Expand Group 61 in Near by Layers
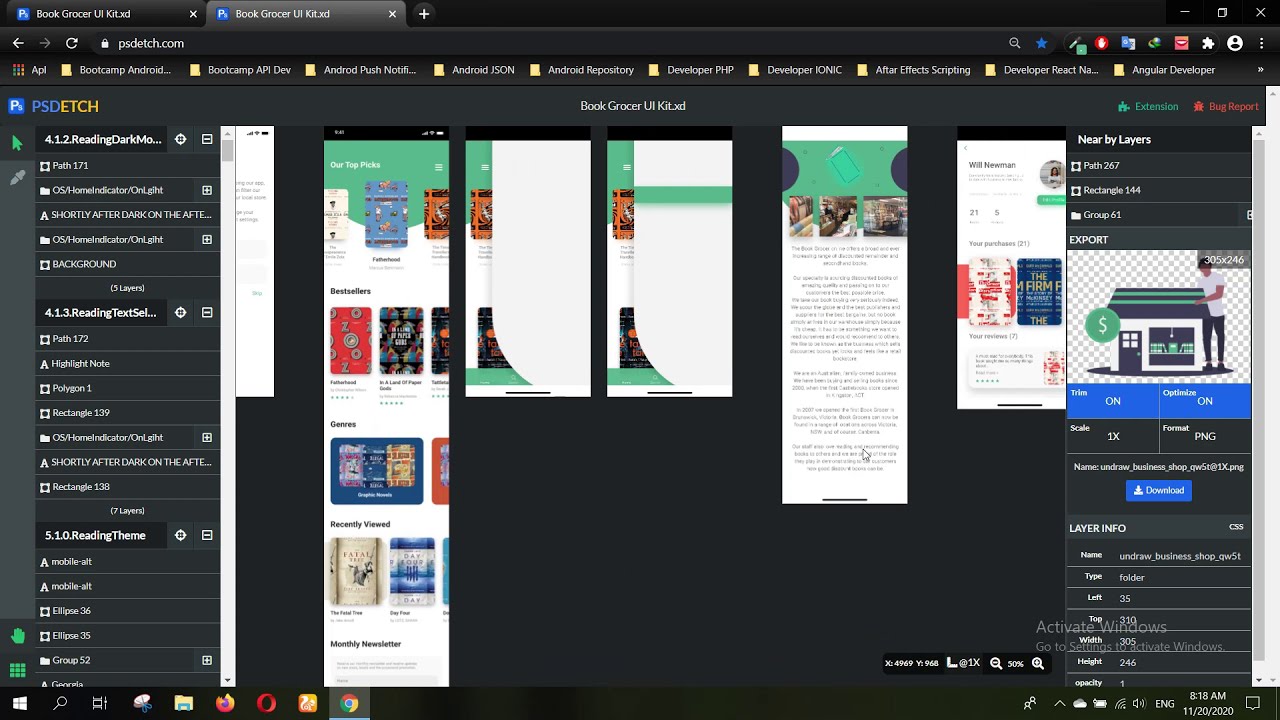 click(x=1250, y=215)
